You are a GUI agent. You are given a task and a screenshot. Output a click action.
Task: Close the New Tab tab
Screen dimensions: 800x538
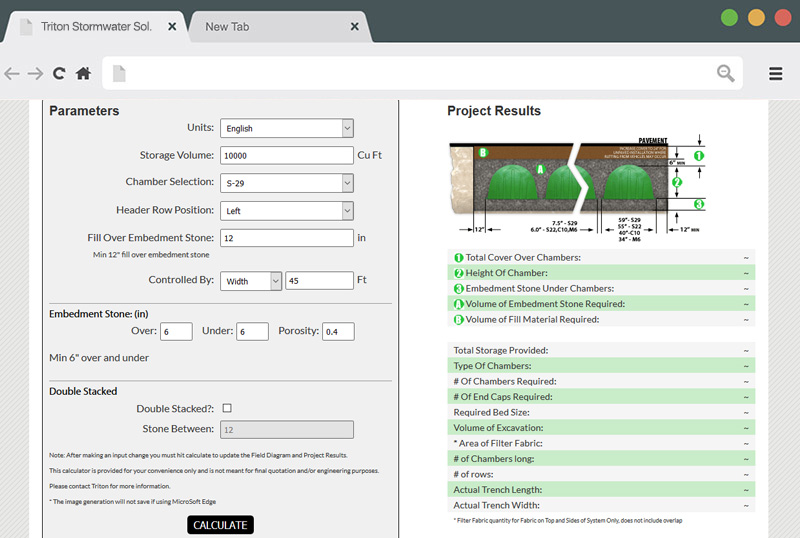pyautogui.click(x=354, y=27)
